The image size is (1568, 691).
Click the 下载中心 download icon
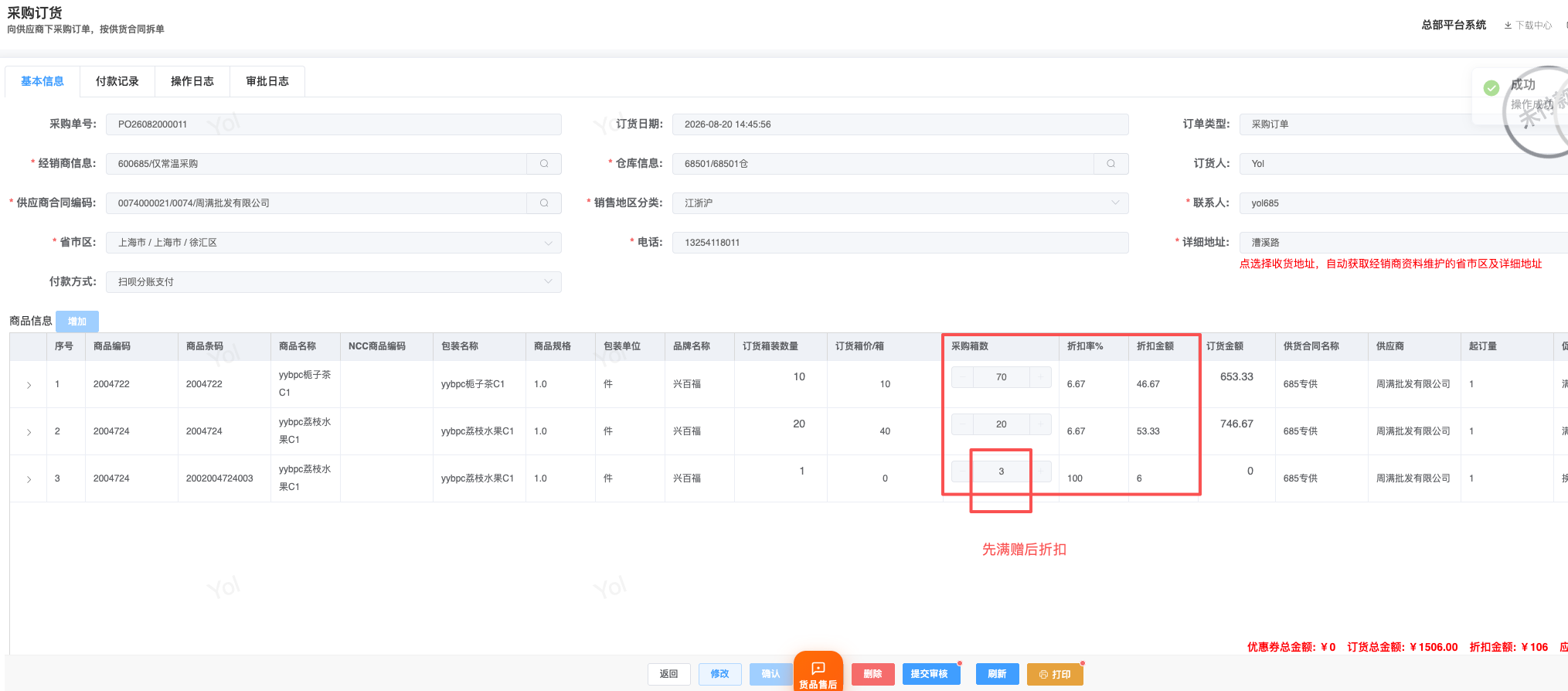tap(1508, 26)
